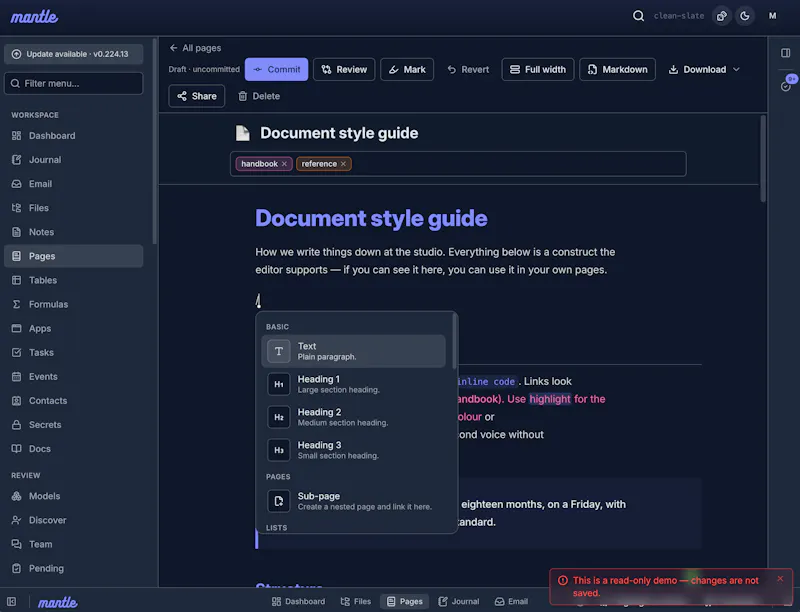Image resolution: width=800 pixels, height=612 pixels.
Task: Click the slash menu scrollbar
Action: [454, 341]
